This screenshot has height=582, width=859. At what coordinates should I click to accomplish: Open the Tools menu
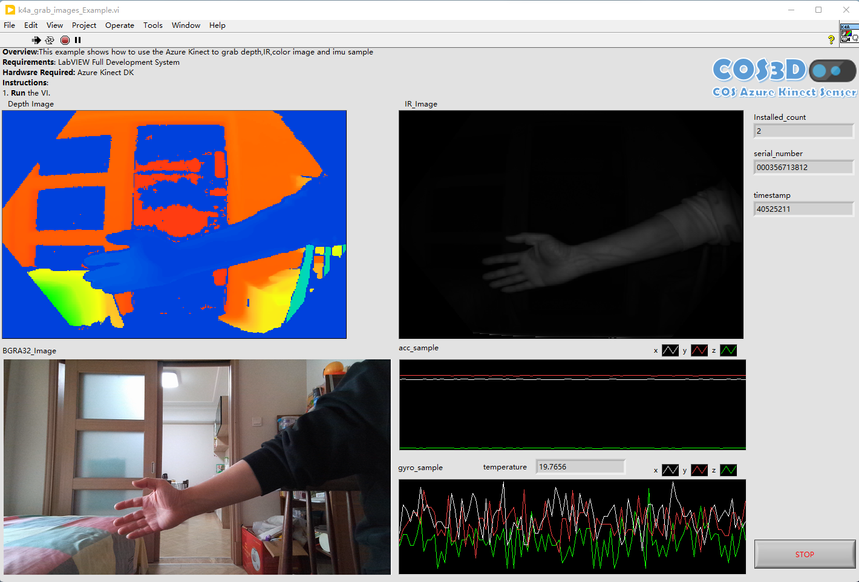coord(153,25)
